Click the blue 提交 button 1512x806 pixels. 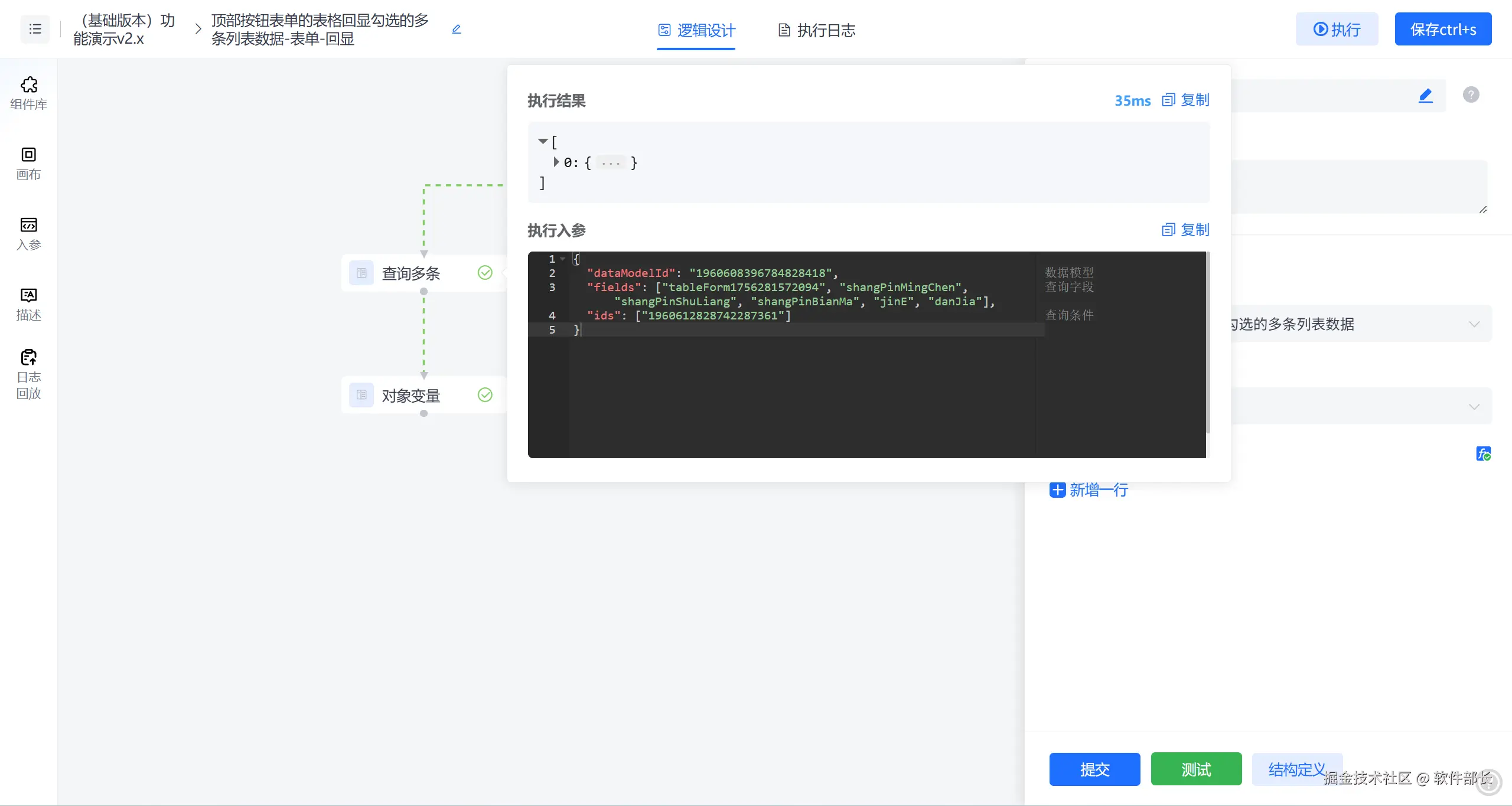coord(1094,769)
